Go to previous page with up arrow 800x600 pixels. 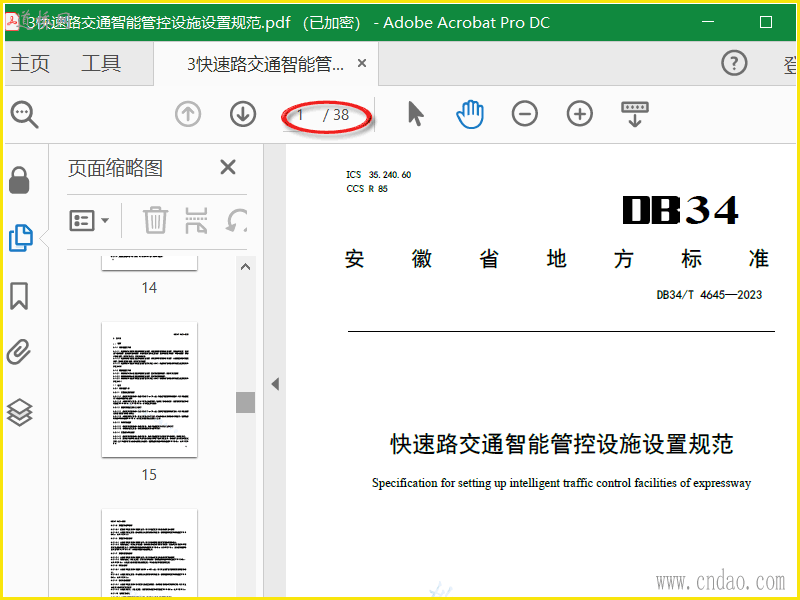188,114
